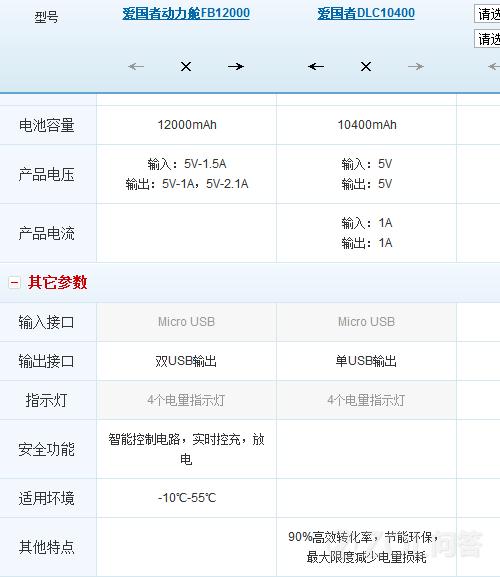Collapse the 其它参数 section
This screenshot has width=500, height=577.
point(14,283)
